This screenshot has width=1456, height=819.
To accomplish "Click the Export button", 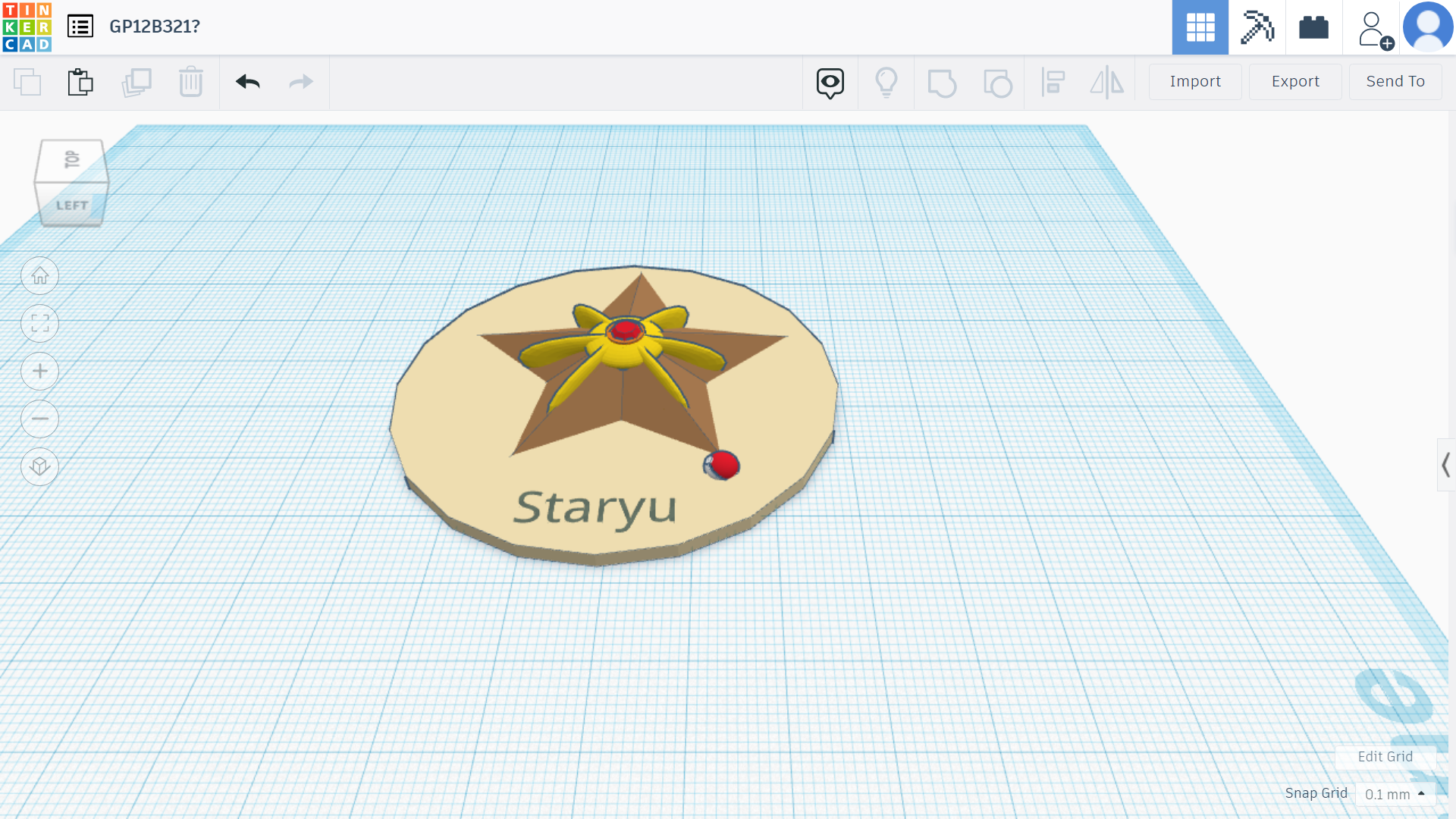I will [1295, 82].
